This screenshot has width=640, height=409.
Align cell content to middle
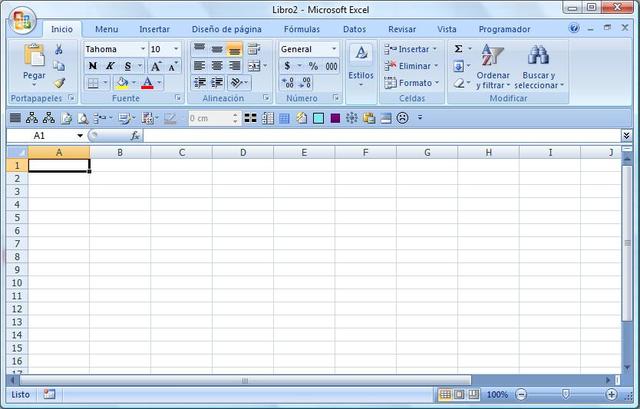[217, 49]
